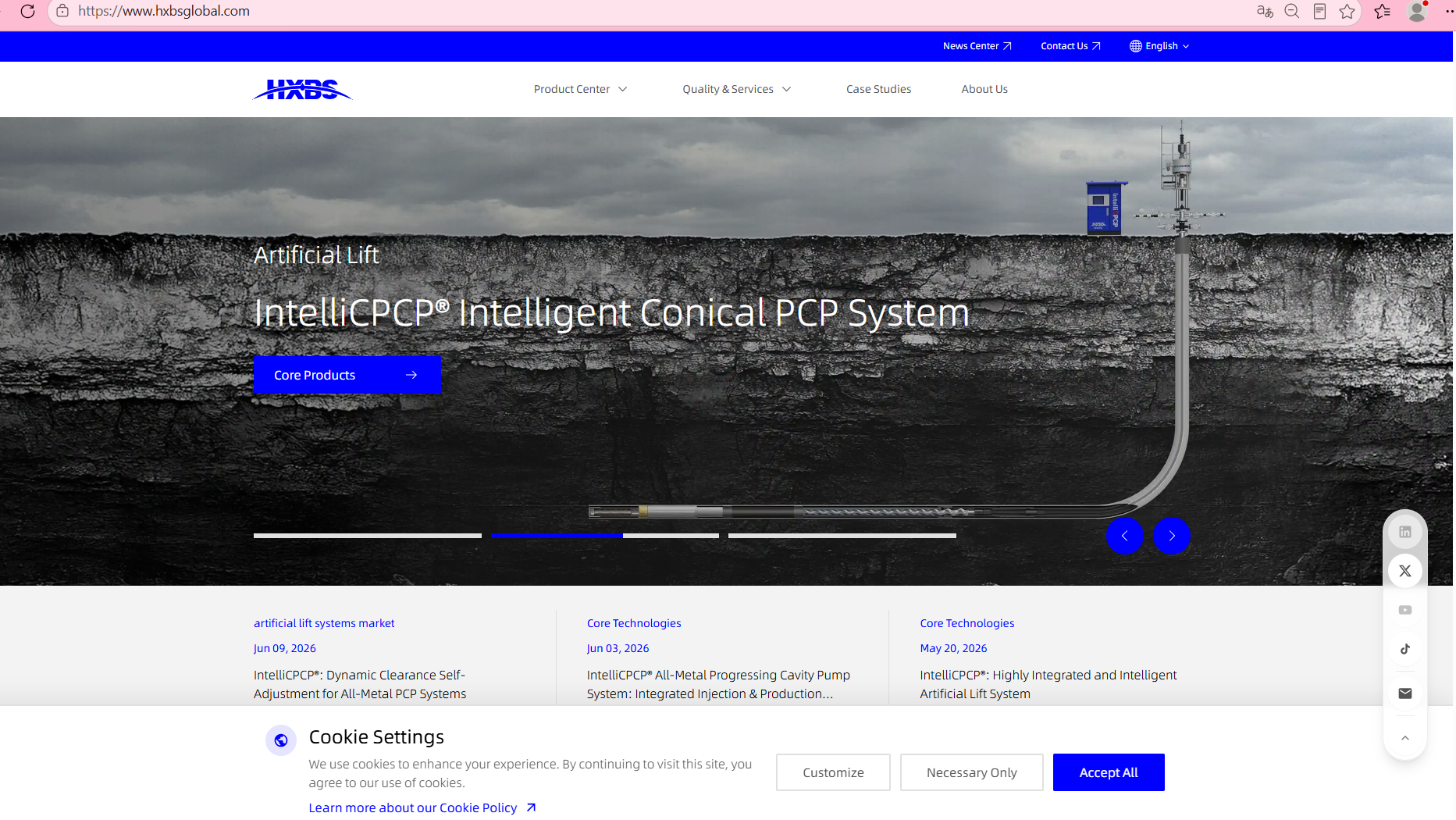This screenshot has width=1456, height=820.
Task: Open the 'Dynamic Clearance Self-Adjustment' article
Action: coord(360,684)
